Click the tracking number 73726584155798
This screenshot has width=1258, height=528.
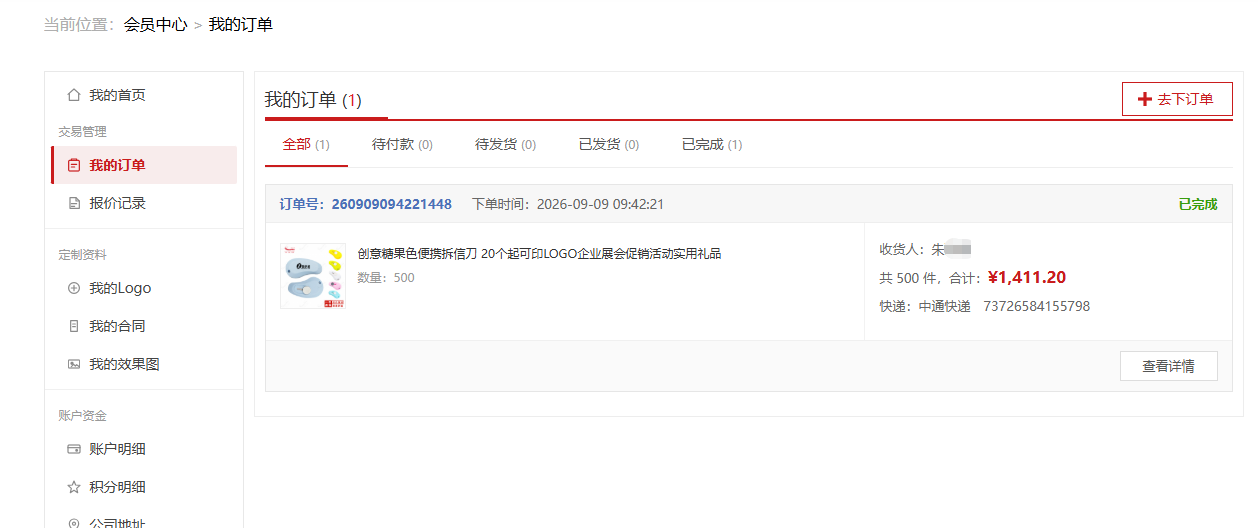click(x=1037, y=306)
